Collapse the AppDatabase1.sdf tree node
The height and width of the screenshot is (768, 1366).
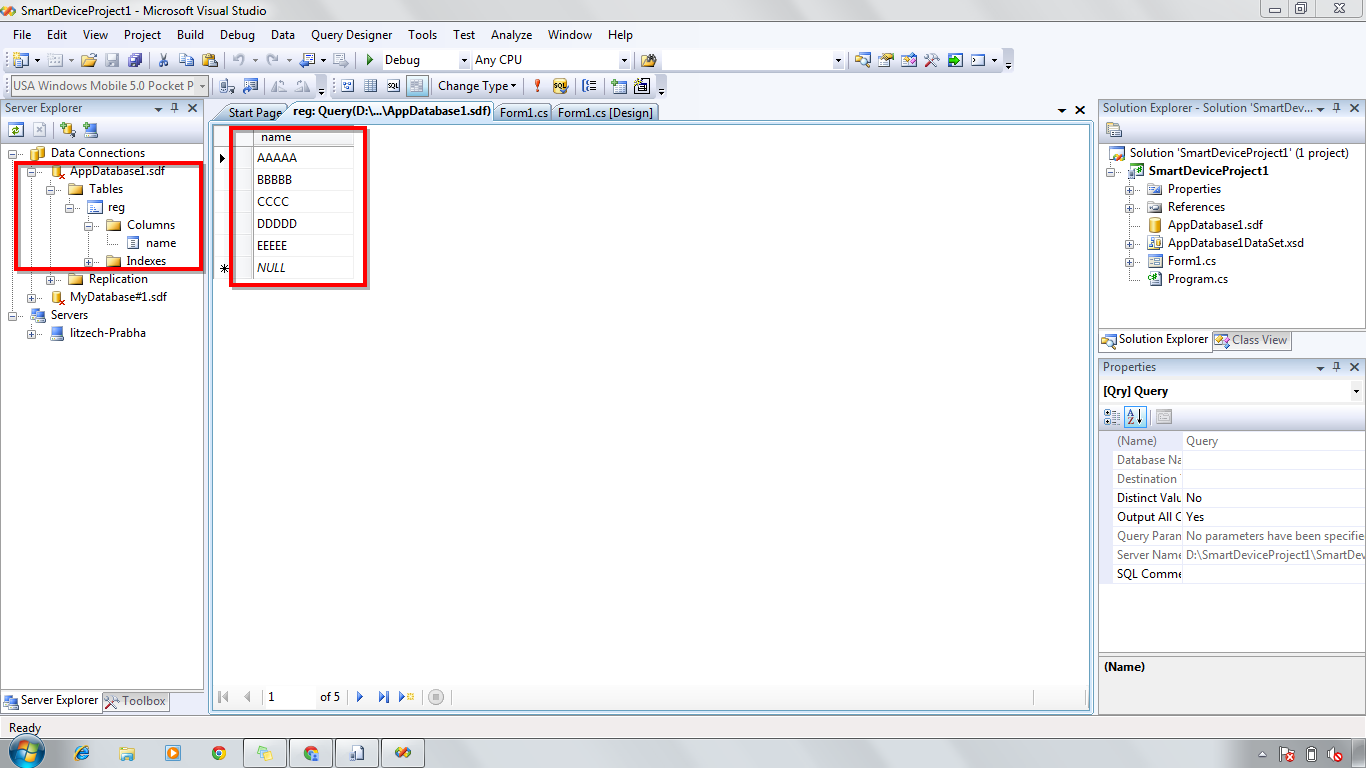(x=32, y=171)
